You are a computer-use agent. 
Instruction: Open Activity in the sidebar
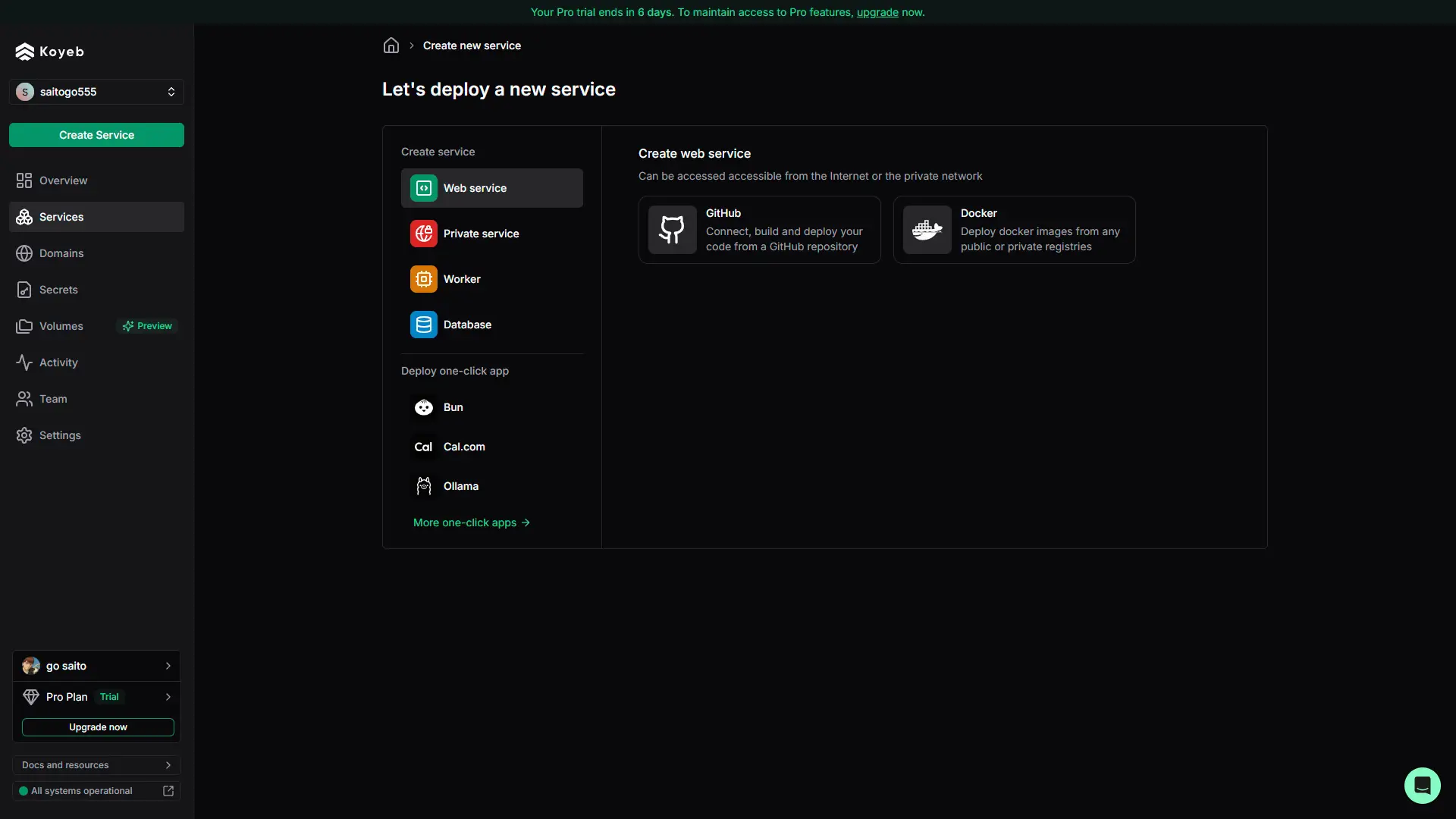pyautogui.click(x=96, y=362)
